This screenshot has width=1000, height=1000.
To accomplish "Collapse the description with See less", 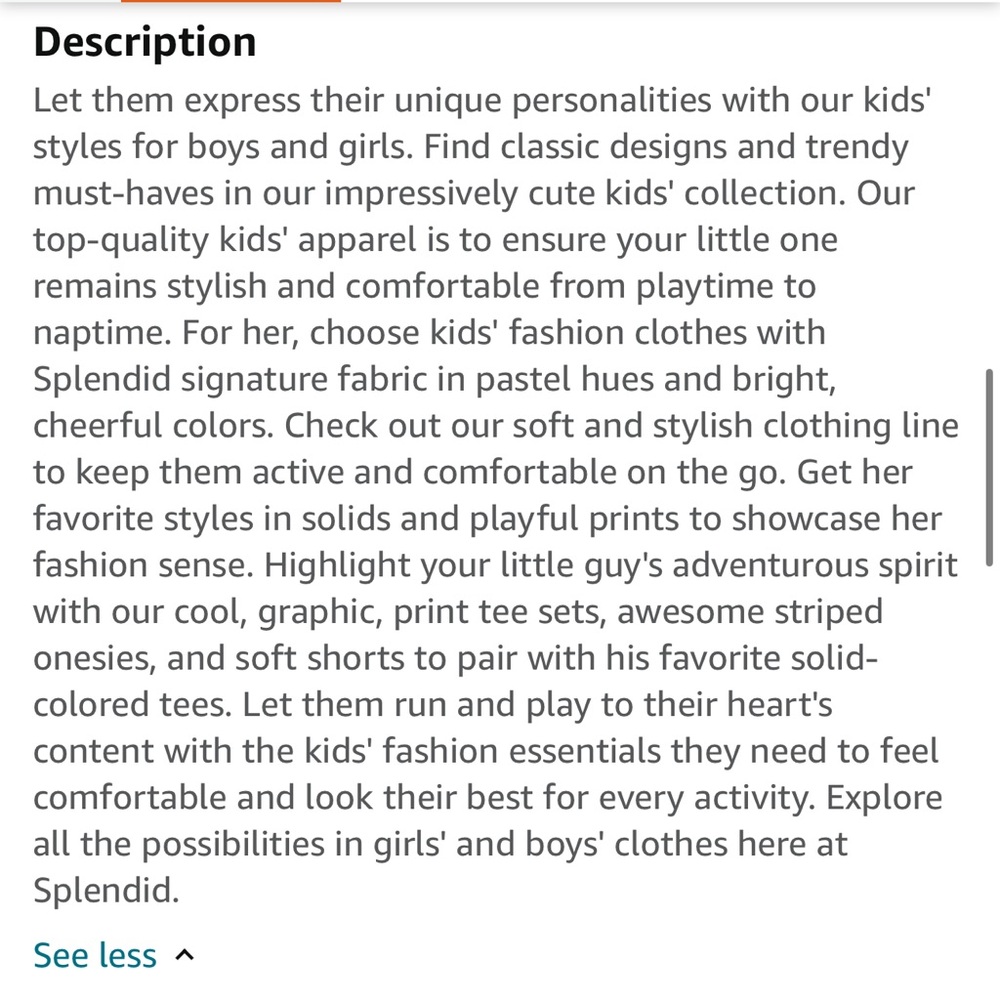I will click(94, 955).
